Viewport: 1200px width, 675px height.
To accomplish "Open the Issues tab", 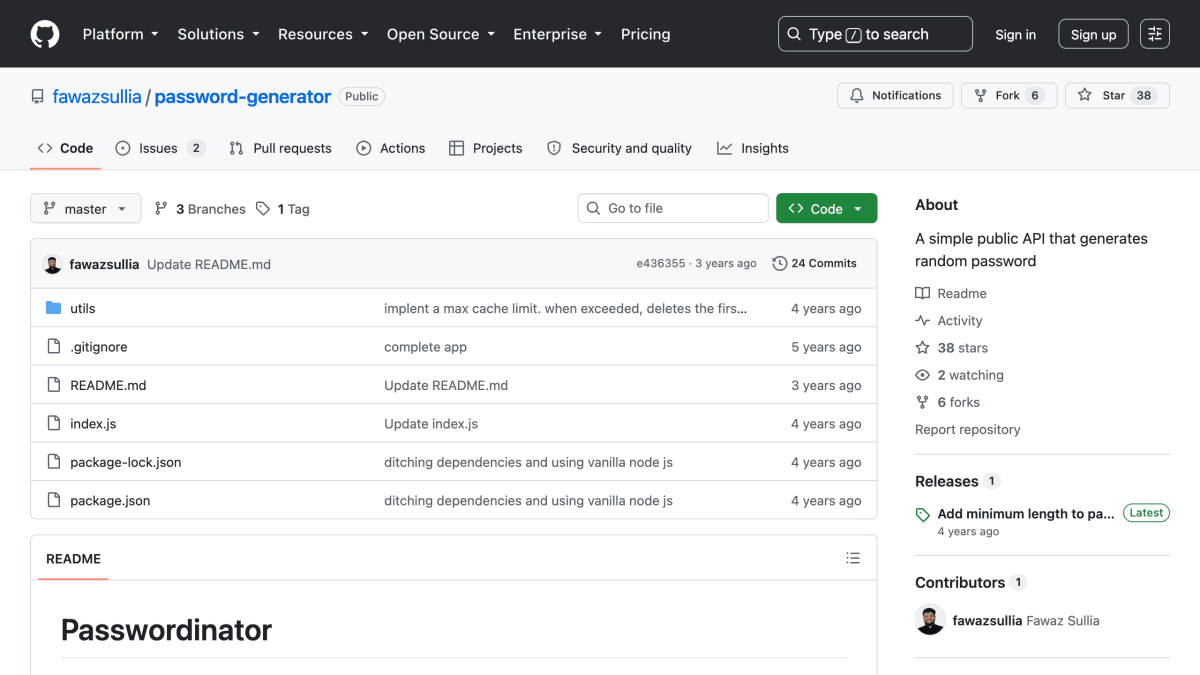I will pos(160,148).
